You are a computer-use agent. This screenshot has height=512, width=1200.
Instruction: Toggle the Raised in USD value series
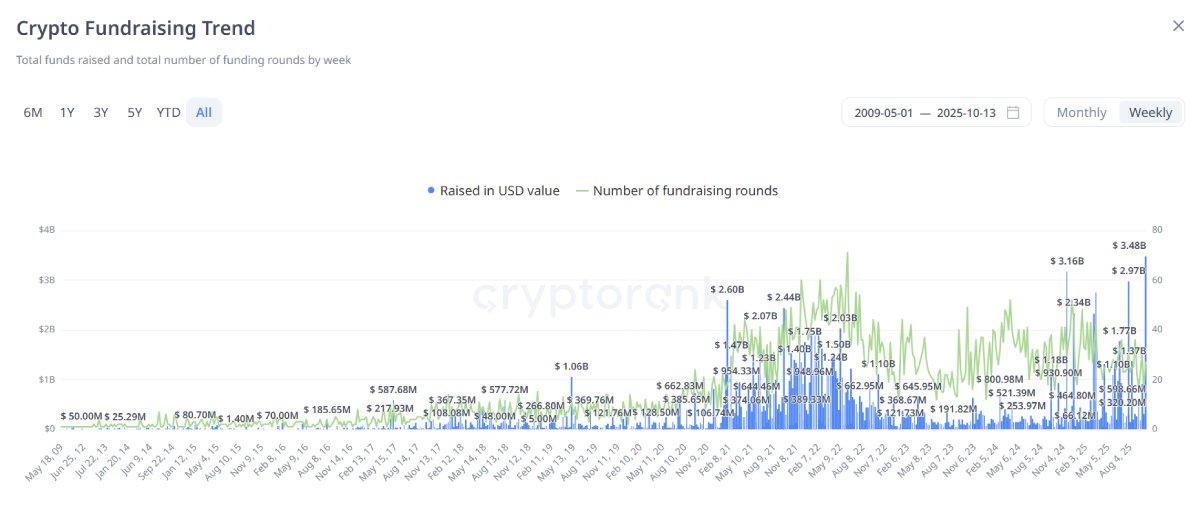coord(499,190)
